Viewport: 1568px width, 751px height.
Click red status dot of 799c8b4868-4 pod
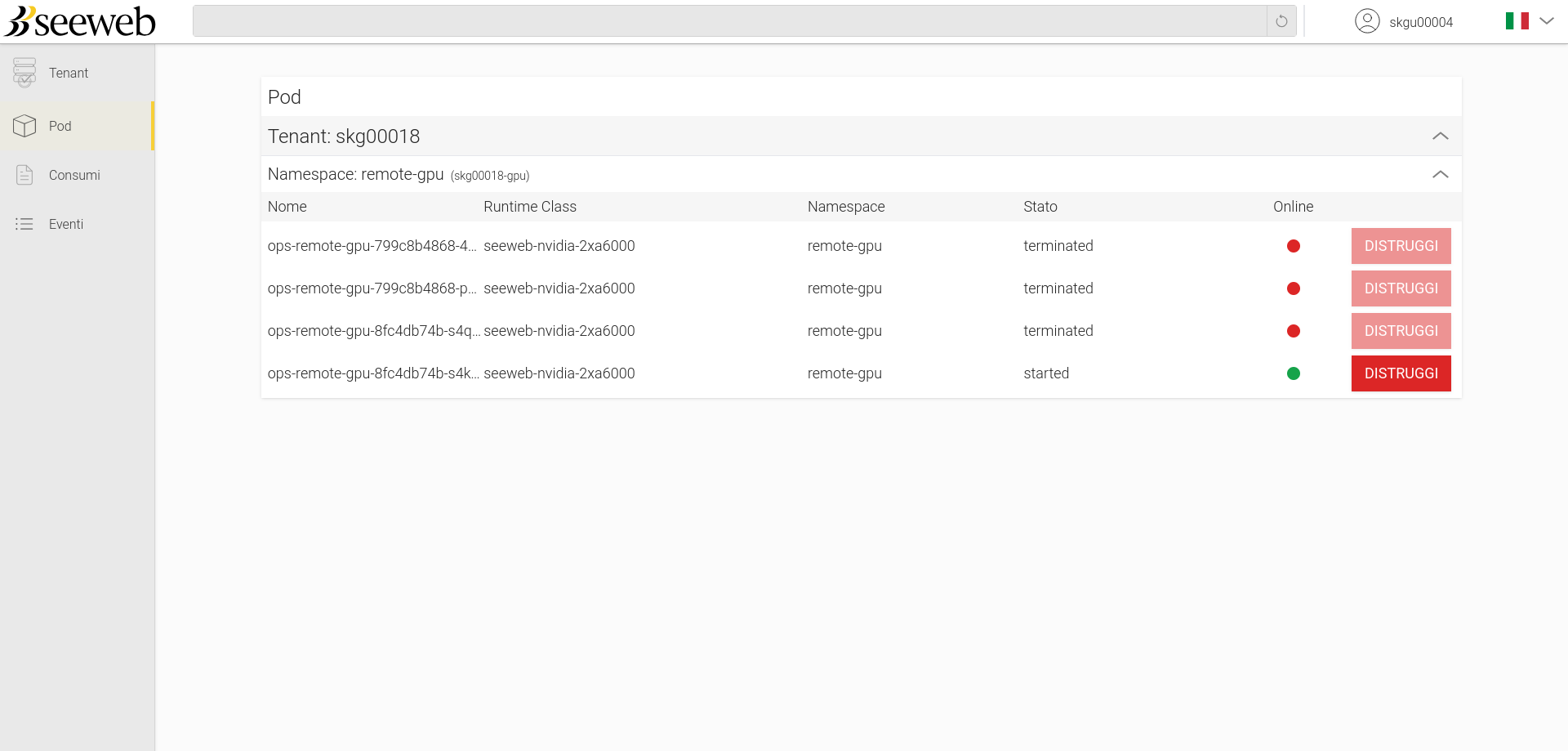coord(1294,246)
